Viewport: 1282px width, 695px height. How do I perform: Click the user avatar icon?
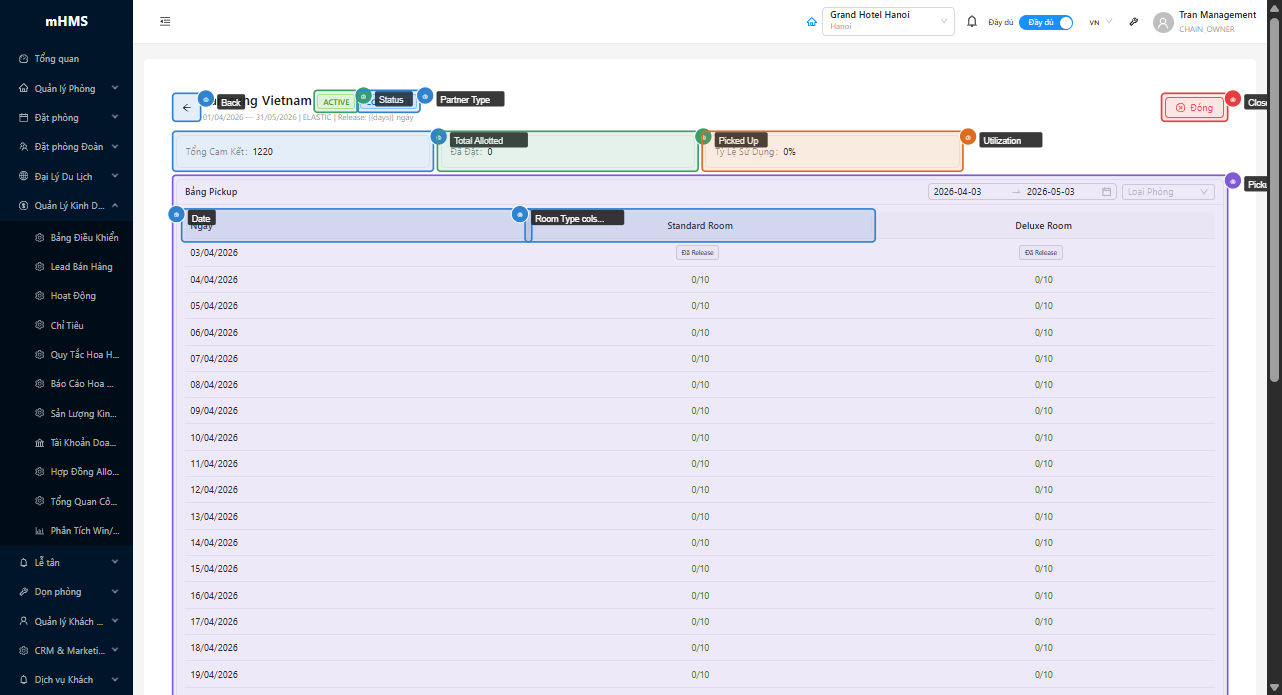point(1162,22)
